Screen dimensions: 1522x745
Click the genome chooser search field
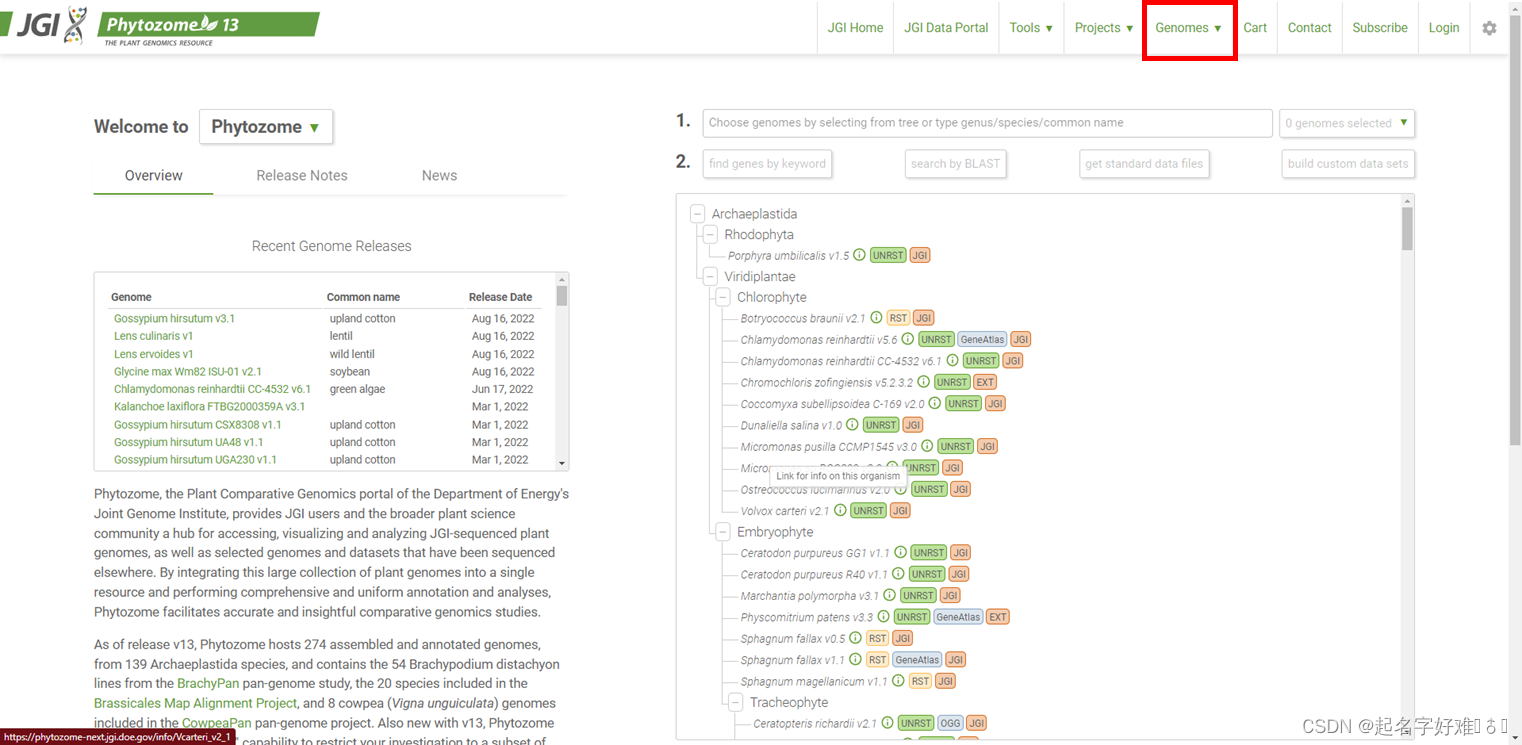click(x=987, y=123)
